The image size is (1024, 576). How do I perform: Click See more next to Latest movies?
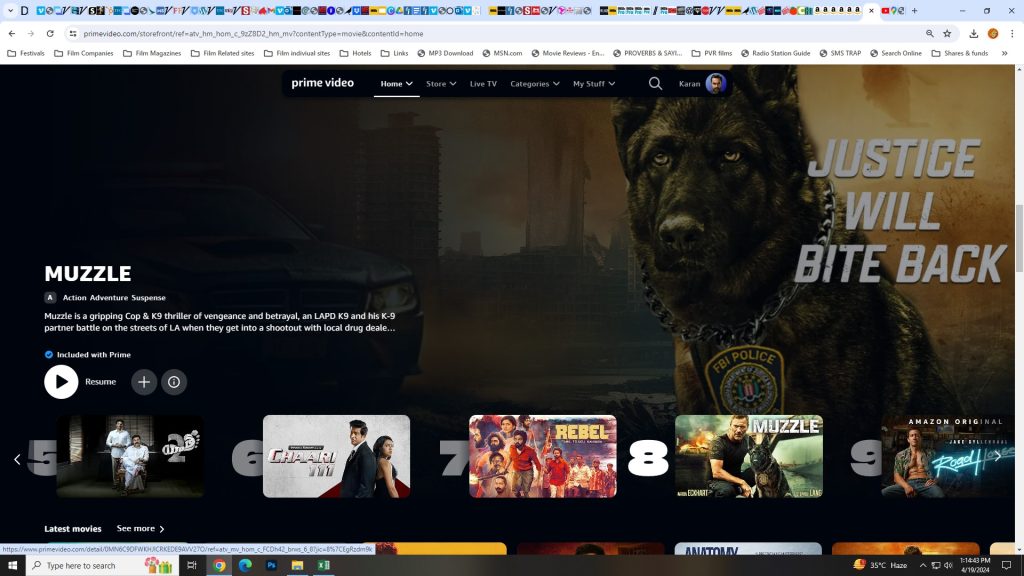click(x=140, y=528)
